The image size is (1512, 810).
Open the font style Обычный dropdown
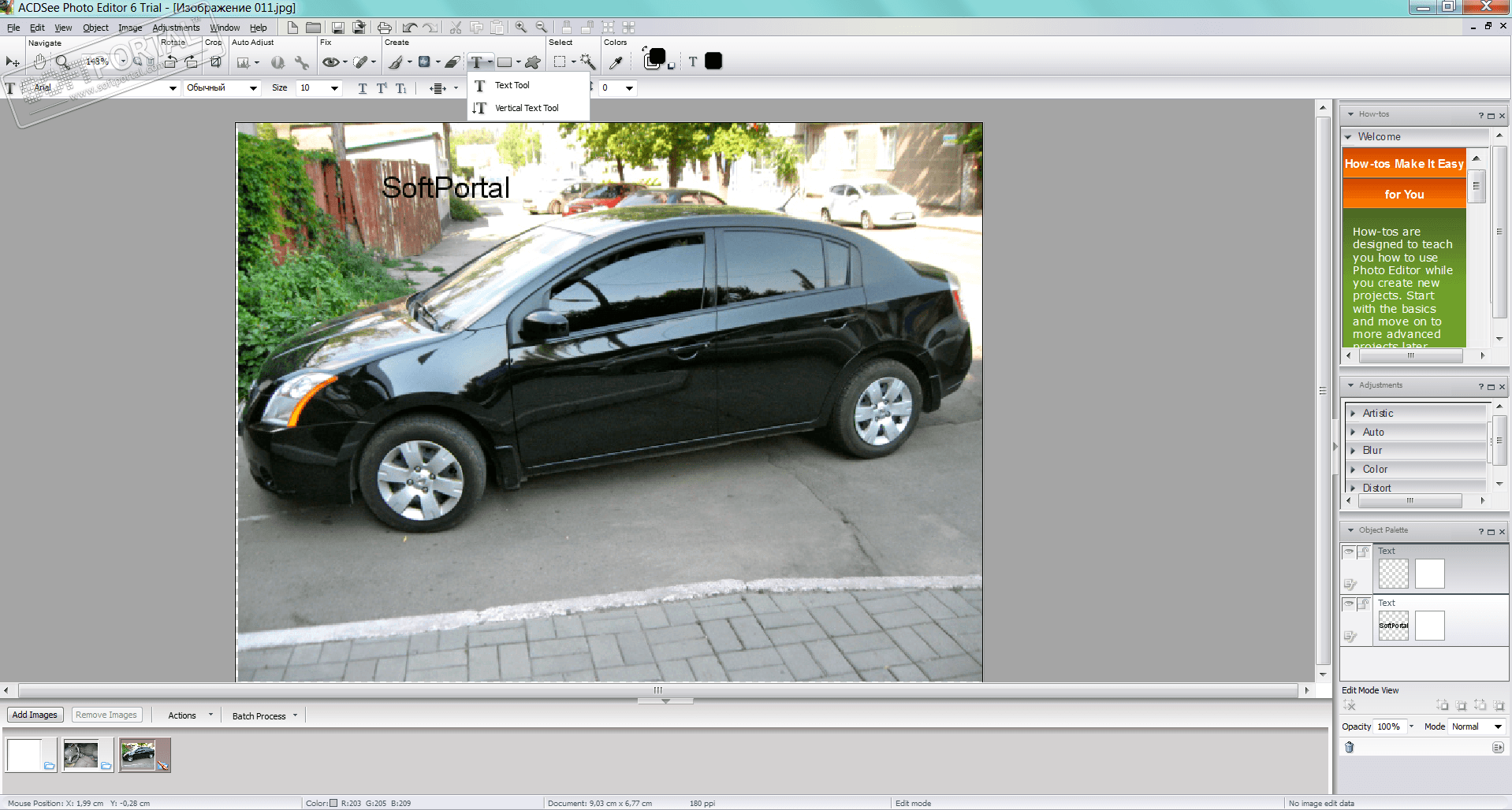pos(253,88)
